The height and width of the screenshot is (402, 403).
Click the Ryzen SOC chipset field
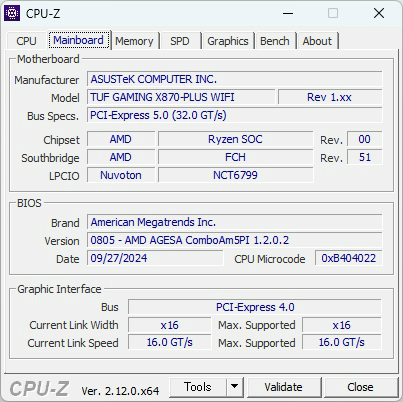click(x=235, y=139)
